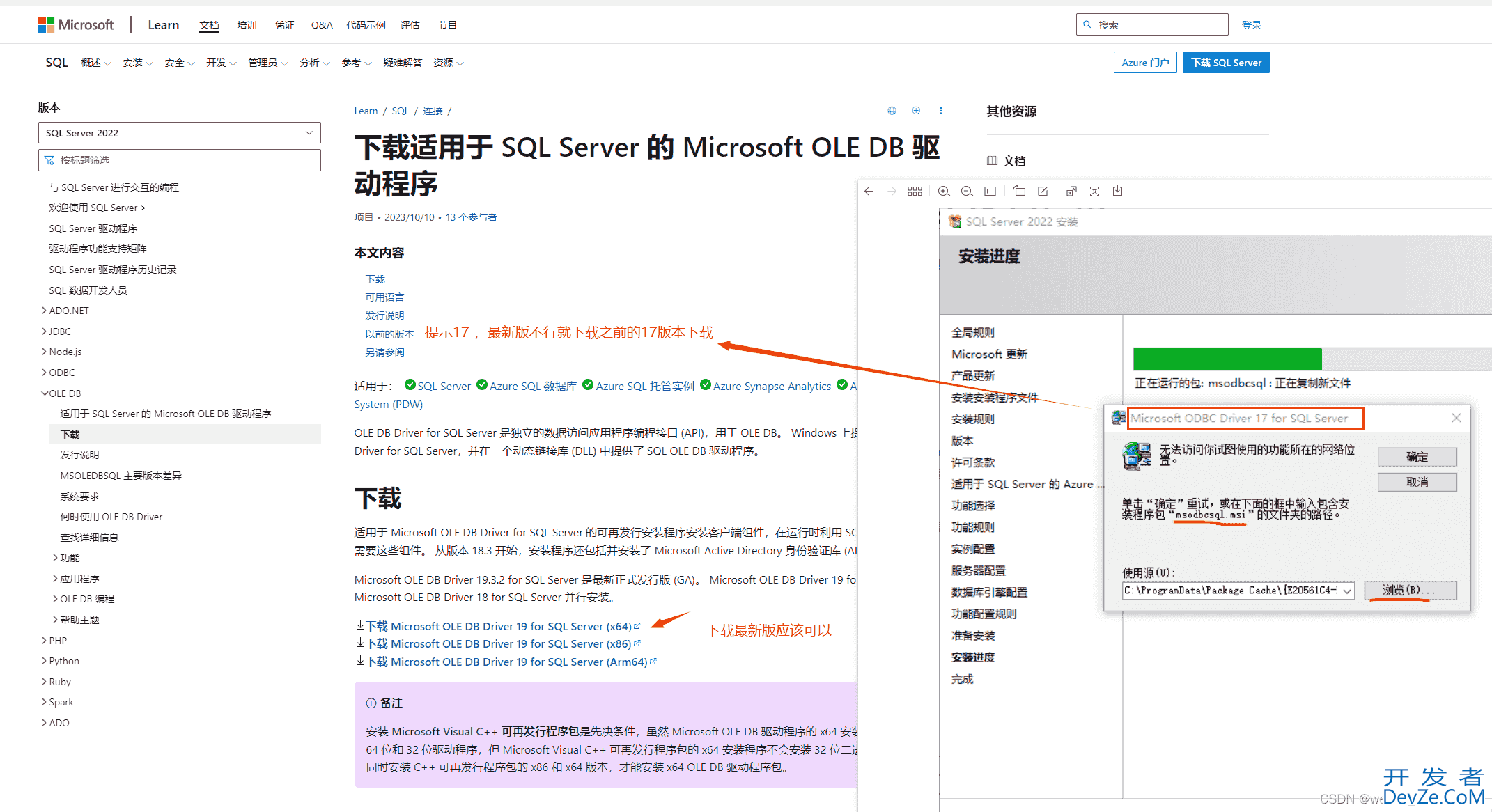Expand the 概述 menu
This screenshot has width=1492, height=812.
tap(95, 63)
